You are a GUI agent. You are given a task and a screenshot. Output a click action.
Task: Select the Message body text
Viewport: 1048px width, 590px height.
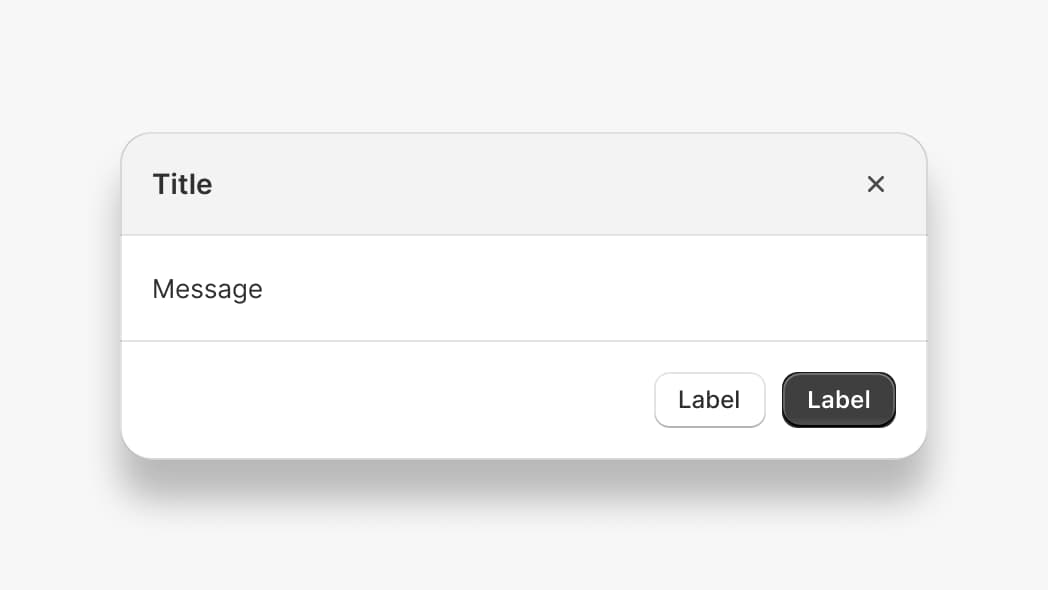pos(207,289)
